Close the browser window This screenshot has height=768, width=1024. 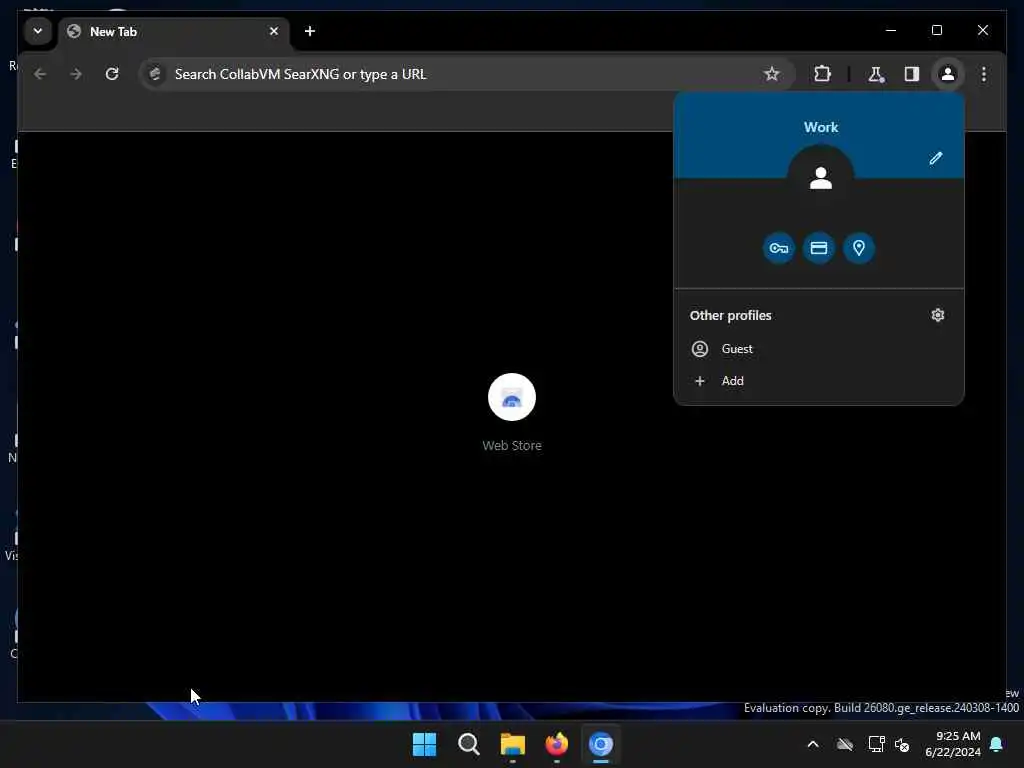click(982, 30)
